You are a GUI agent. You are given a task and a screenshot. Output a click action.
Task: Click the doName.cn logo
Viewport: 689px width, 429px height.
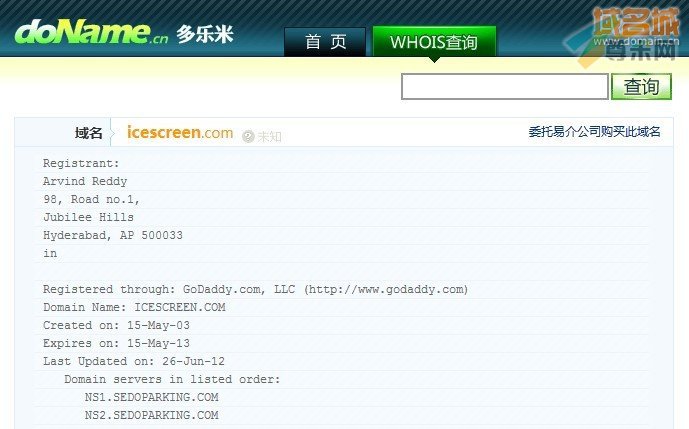pos(91,32)
